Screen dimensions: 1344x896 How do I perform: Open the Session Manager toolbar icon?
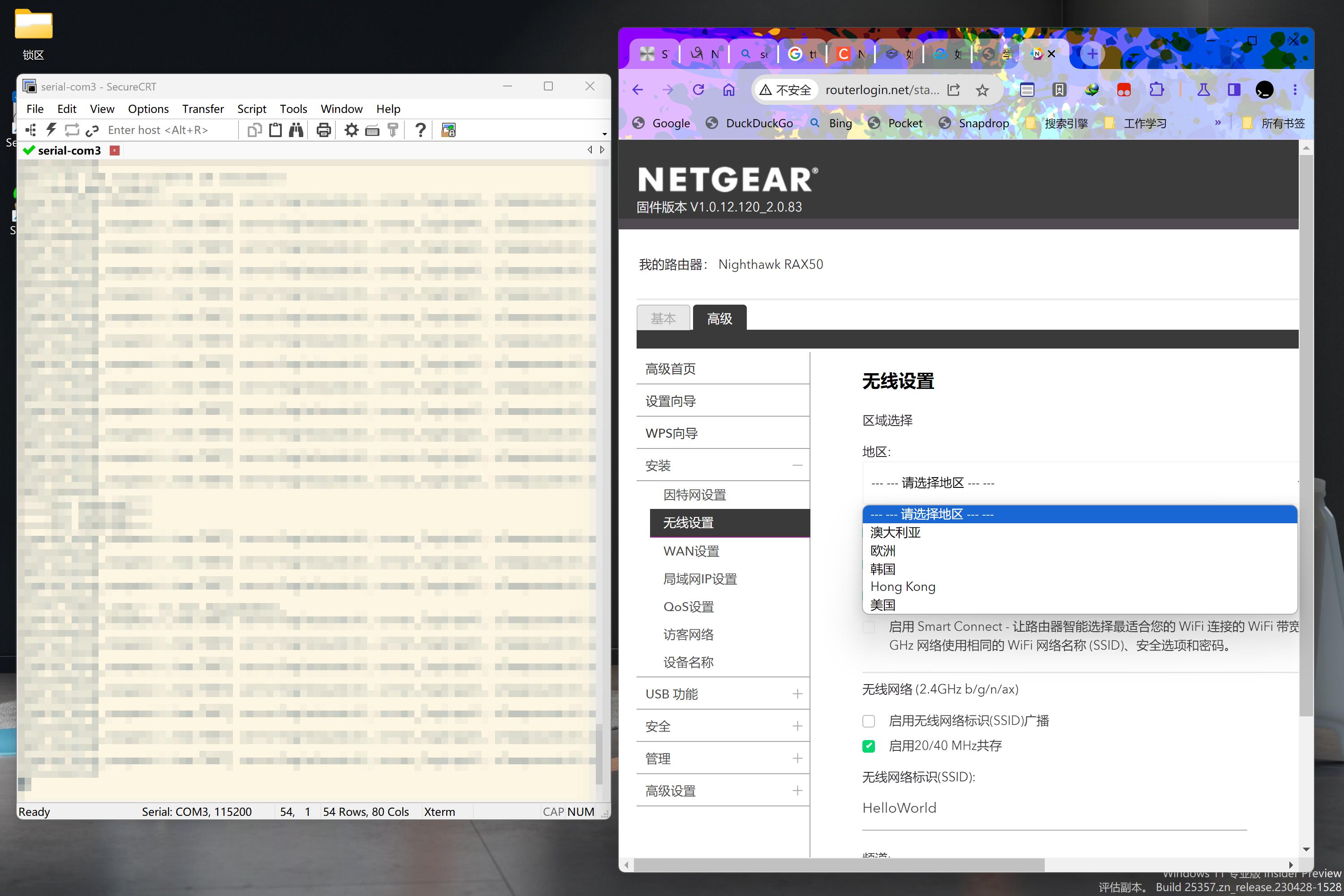tap(31, 130)
